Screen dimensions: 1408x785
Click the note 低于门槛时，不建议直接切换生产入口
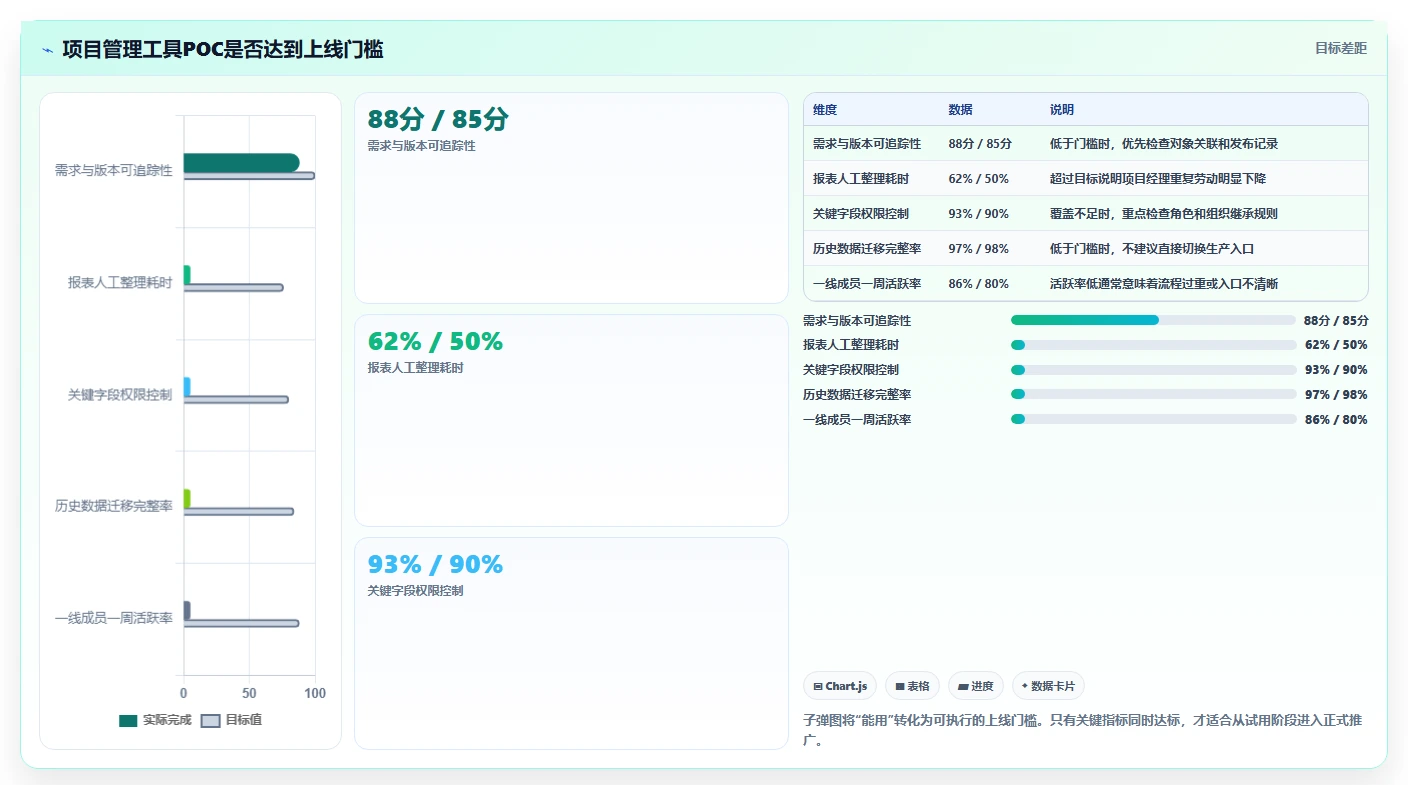(1152, 249)
